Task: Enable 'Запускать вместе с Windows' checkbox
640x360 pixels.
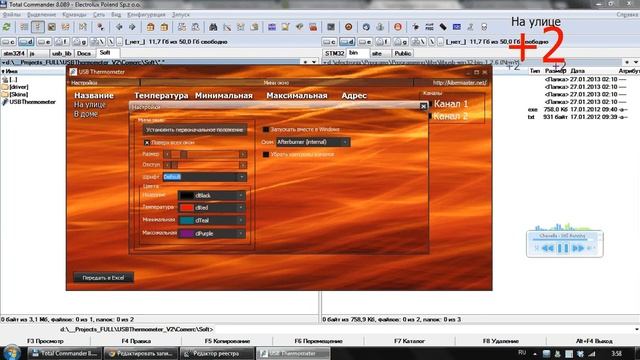Action: coord(266,129)
